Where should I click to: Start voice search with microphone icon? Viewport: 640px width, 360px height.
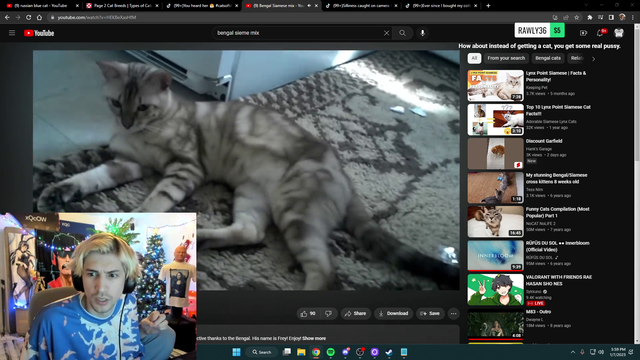click(x=422, y=33)
